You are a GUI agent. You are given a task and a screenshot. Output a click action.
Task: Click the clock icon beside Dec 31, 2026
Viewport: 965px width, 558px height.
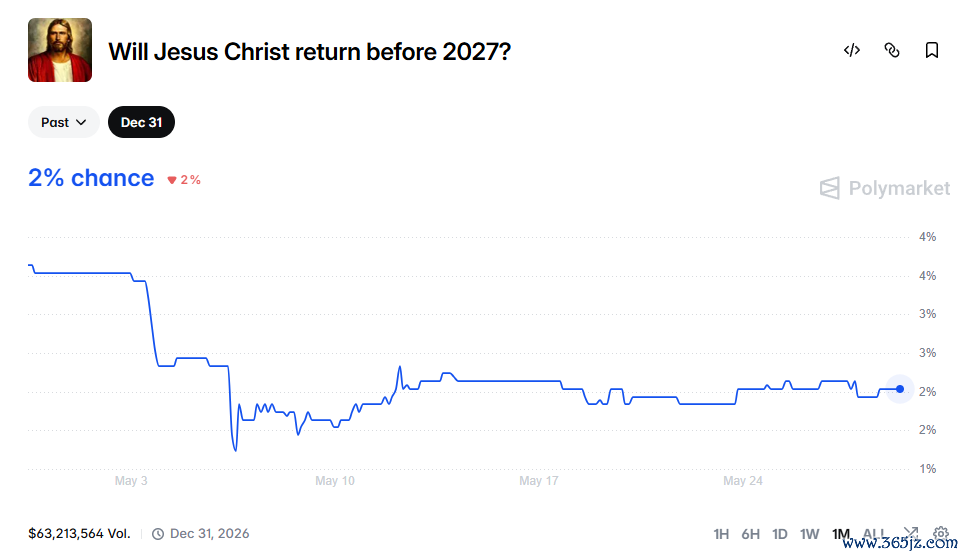coord(158,534)
